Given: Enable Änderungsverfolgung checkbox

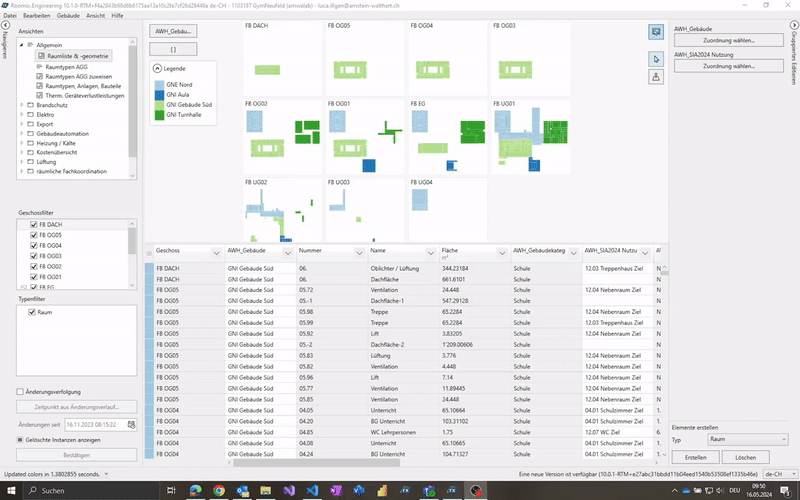Looking at the screenshot, I should pos(21,392).
